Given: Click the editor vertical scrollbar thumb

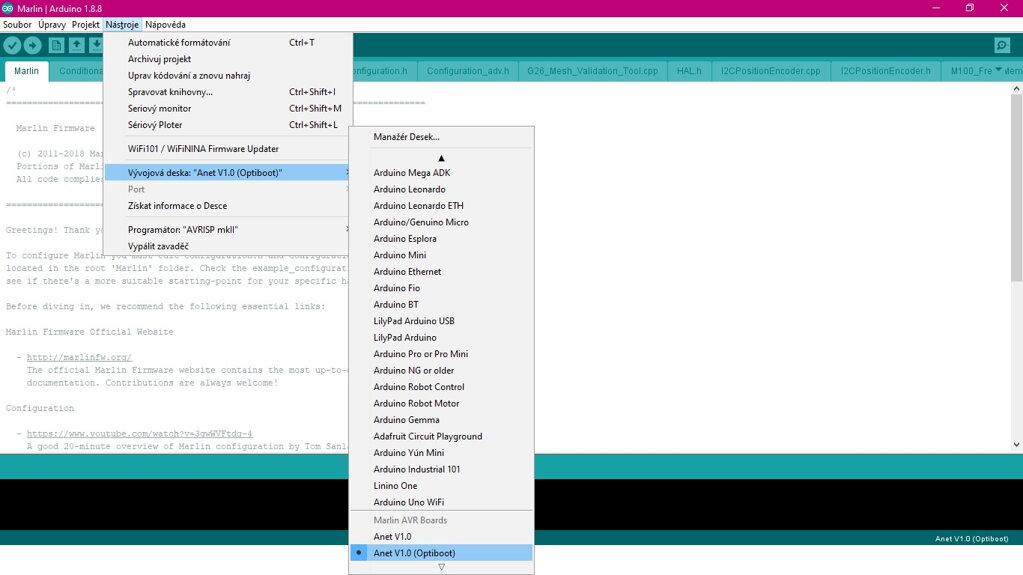Looking at the screenshot, I should click(x=1016, y=188).
